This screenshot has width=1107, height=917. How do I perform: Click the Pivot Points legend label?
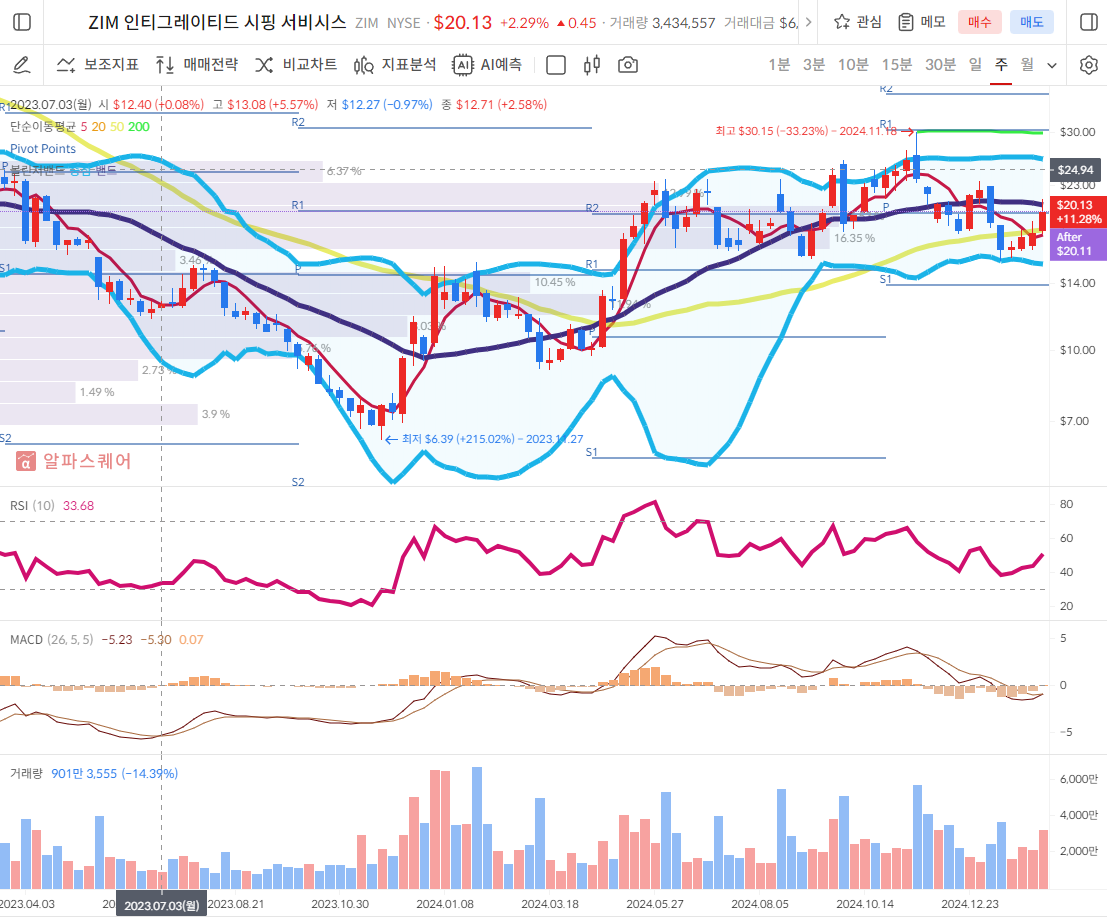pyautogui.click(x=42, y=149)
